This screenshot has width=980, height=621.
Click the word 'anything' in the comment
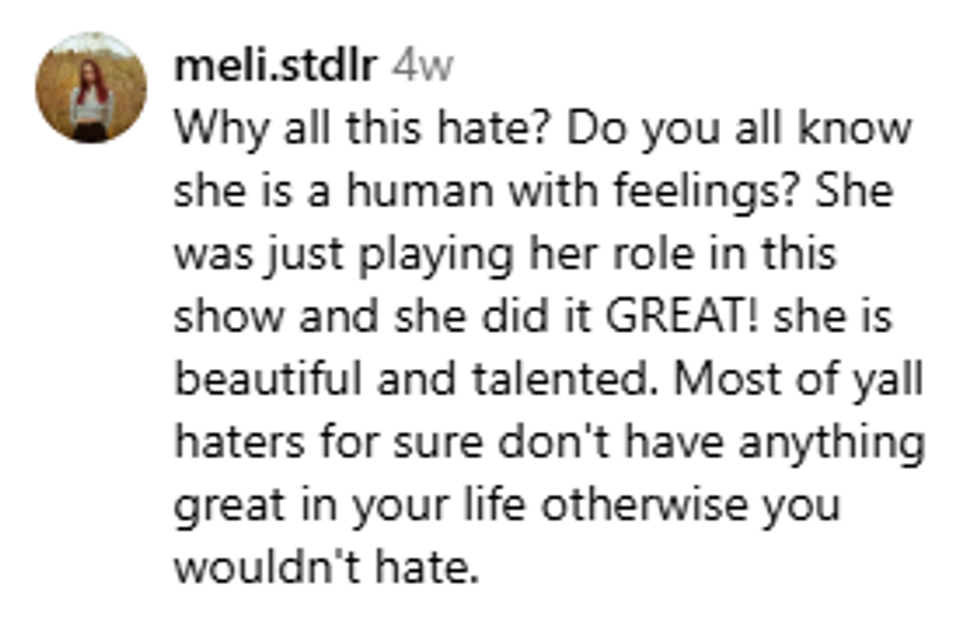coord(840,442)
